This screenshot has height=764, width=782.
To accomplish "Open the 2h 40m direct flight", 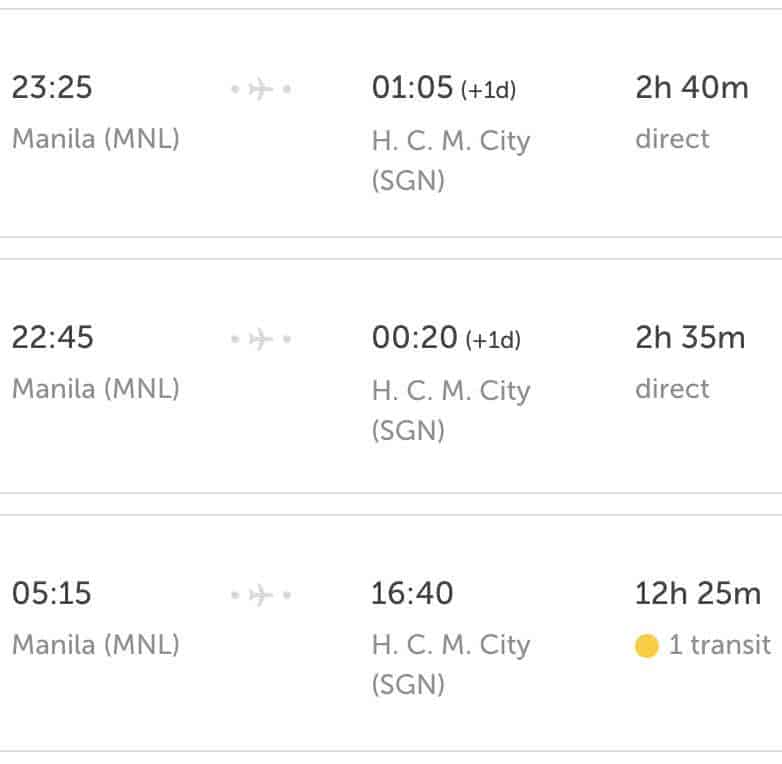I will tap(691, 88).
